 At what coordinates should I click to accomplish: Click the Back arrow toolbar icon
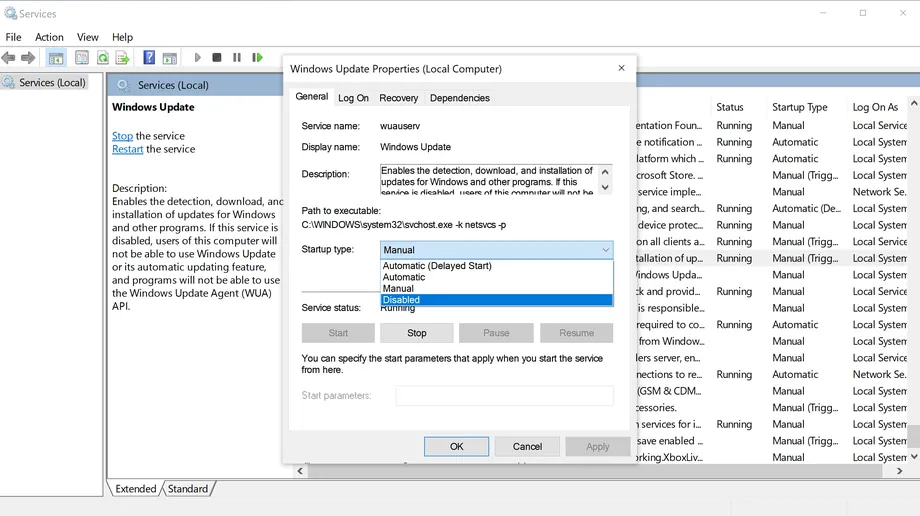(8, 58)
